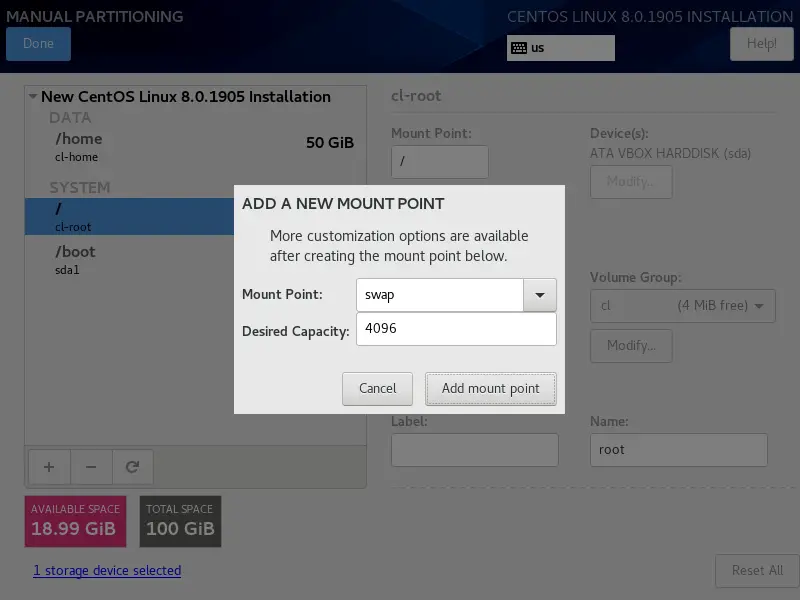Open the Volume Group cl dropdown

(682, 305)
